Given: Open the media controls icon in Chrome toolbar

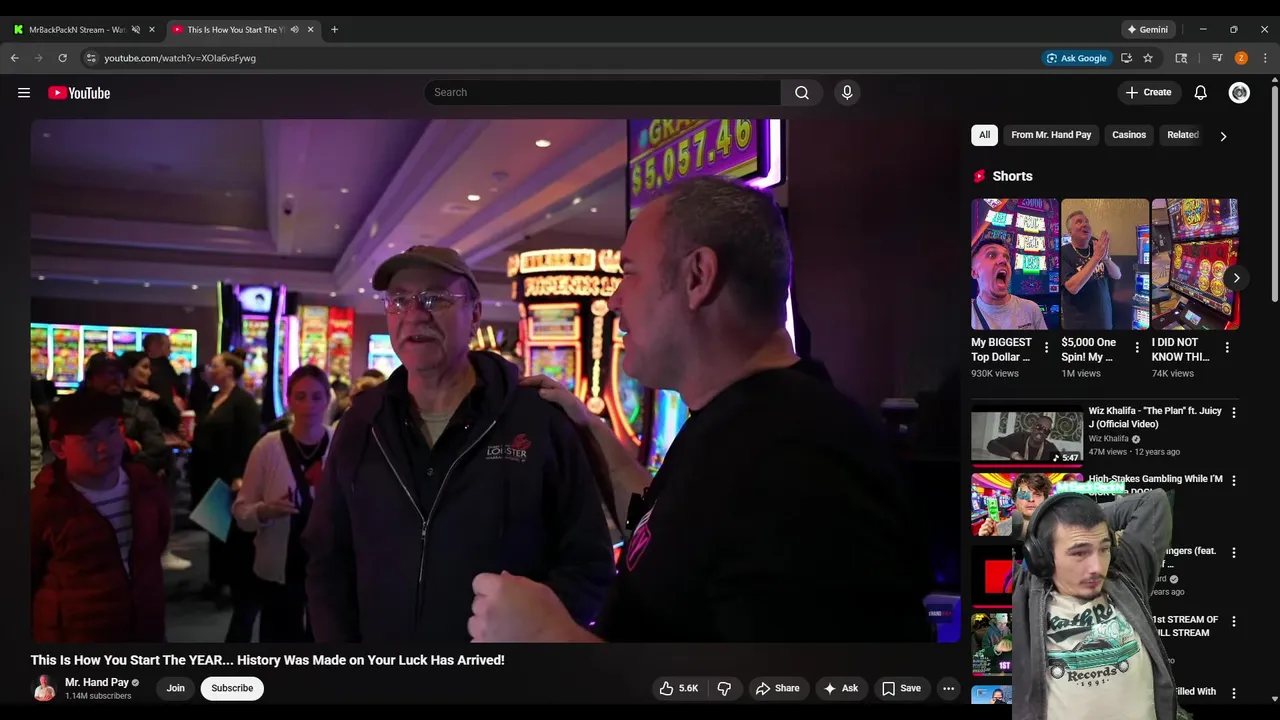Looking at the screenshot, I should pos(1217,58).
